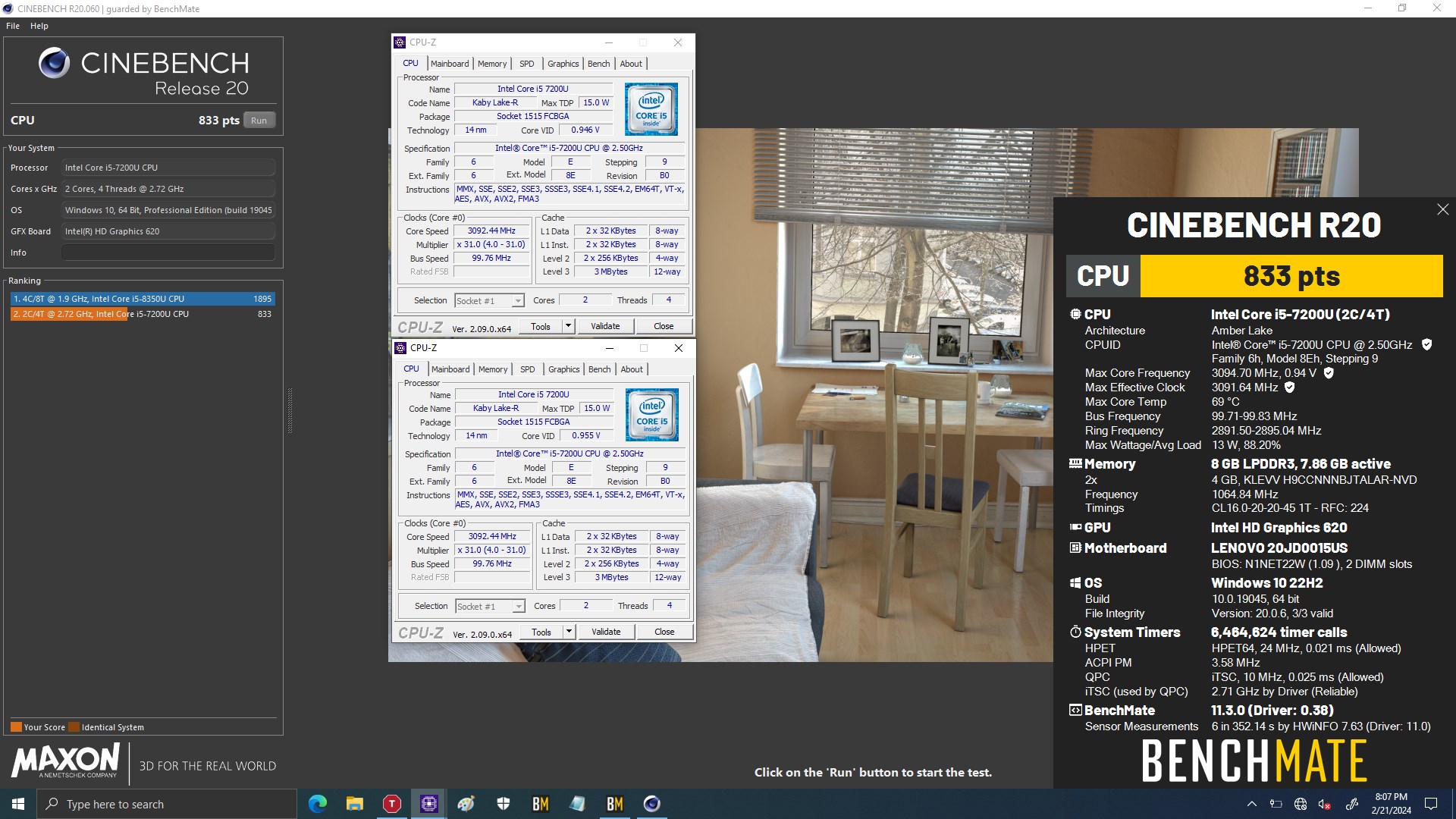Click the CPU-Z window icon in lower window title
The height and width of the screenshot is (819, 1456).
point(400,348)
